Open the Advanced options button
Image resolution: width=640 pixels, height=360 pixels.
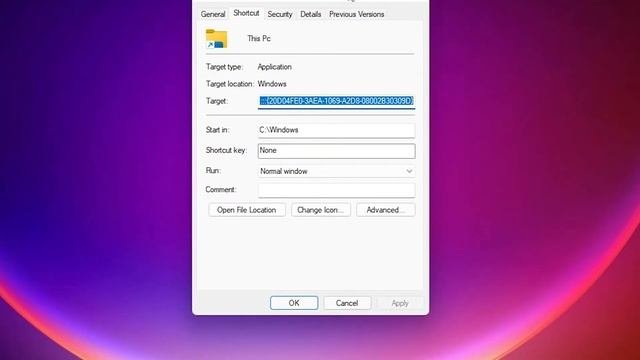click(385, 210)
